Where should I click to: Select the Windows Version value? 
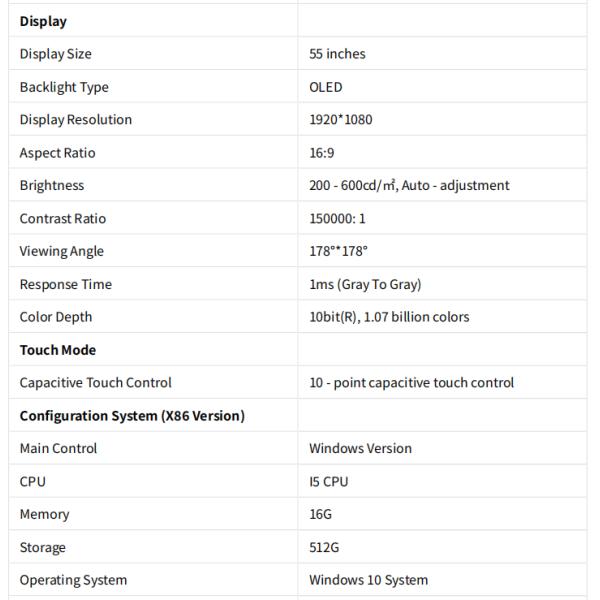(360, 448)
